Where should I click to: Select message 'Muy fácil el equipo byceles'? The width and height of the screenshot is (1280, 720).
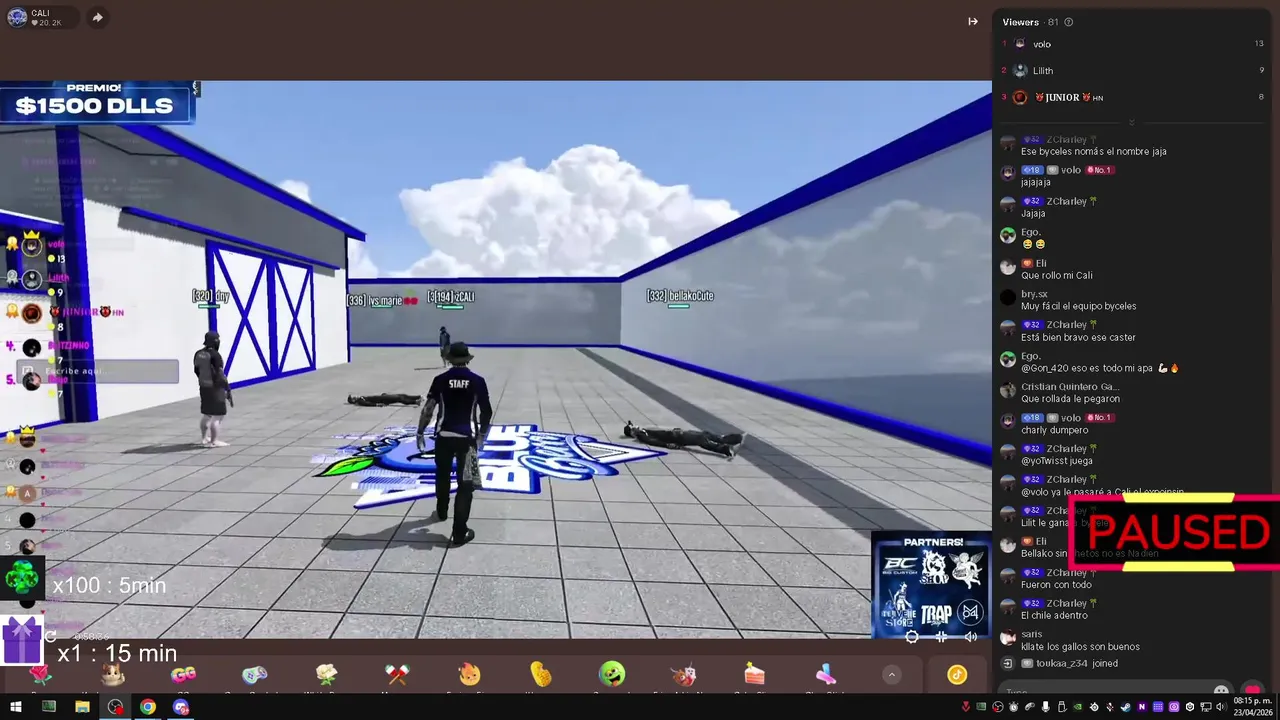pos(1079,306)
